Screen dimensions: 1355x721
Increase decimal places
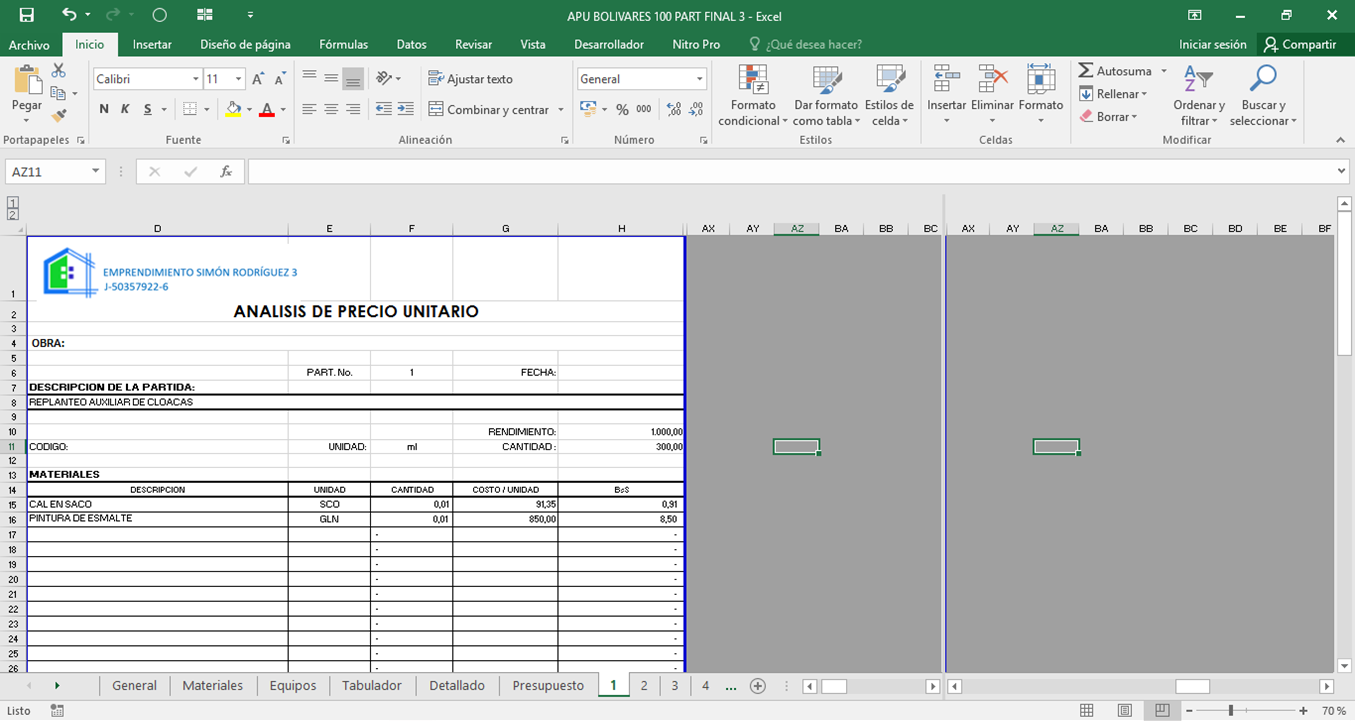[x=674, y=109]
